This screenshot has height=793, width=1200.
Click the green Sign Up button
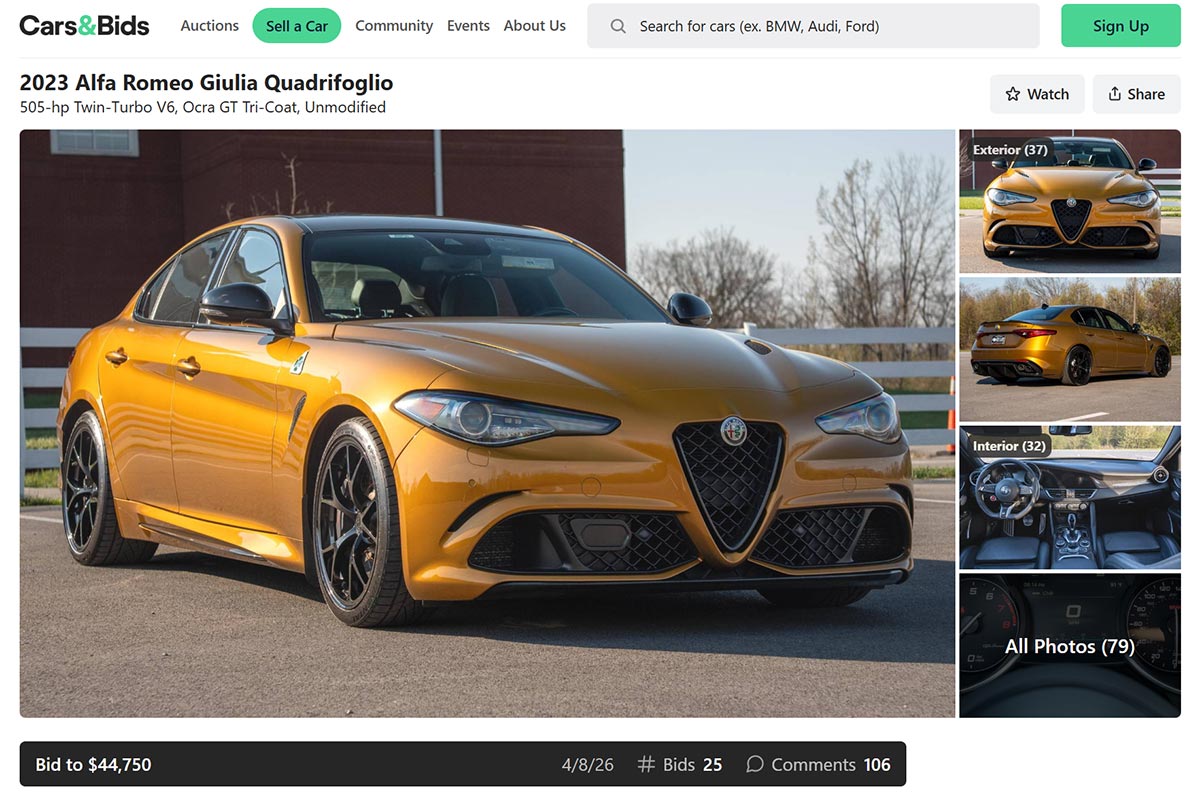pos(1120,26)
